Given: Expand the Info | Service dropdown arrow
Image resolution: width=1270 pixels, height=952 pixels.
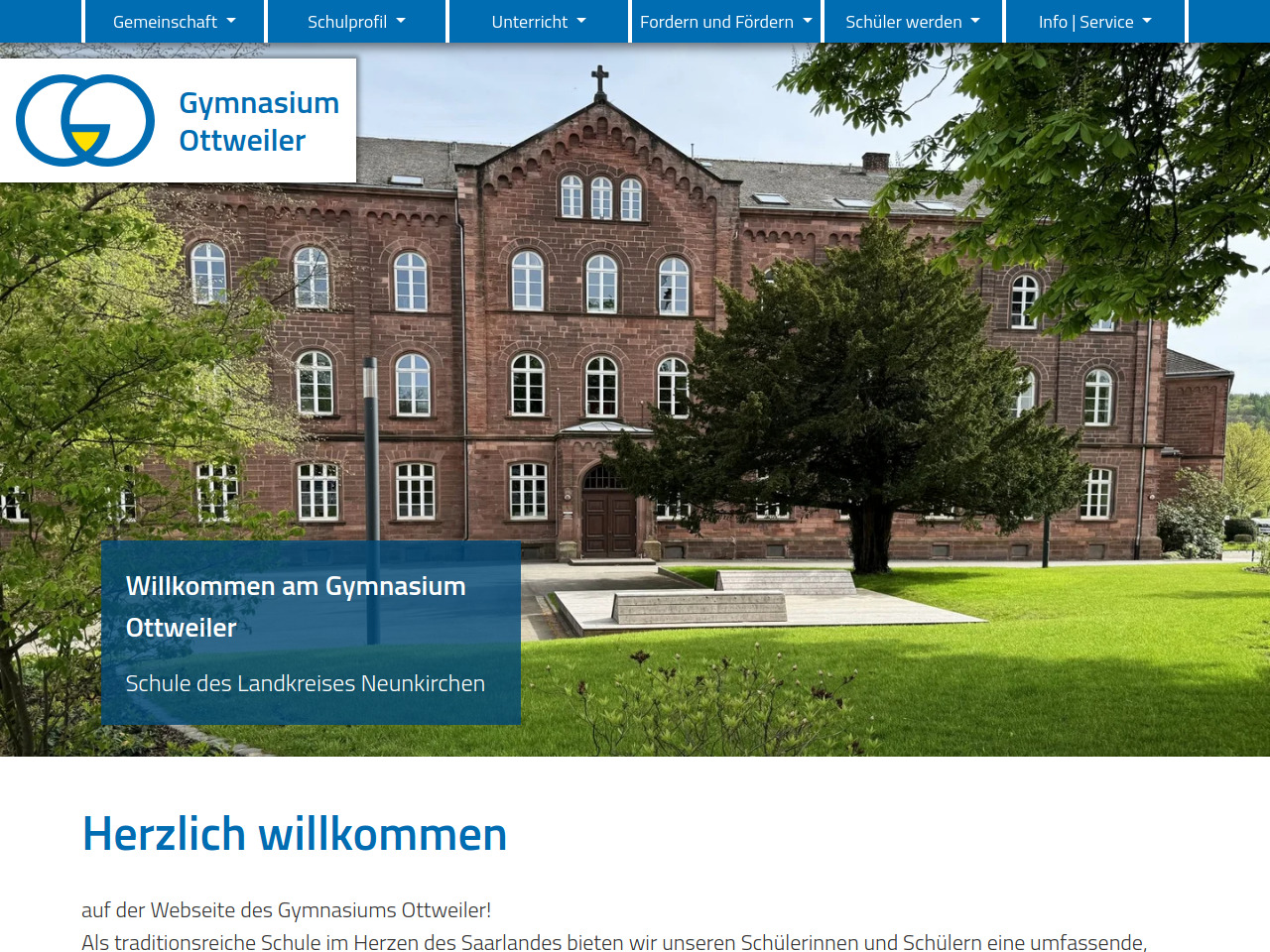Looking at the screenshot, I should tap(1147, 21).
